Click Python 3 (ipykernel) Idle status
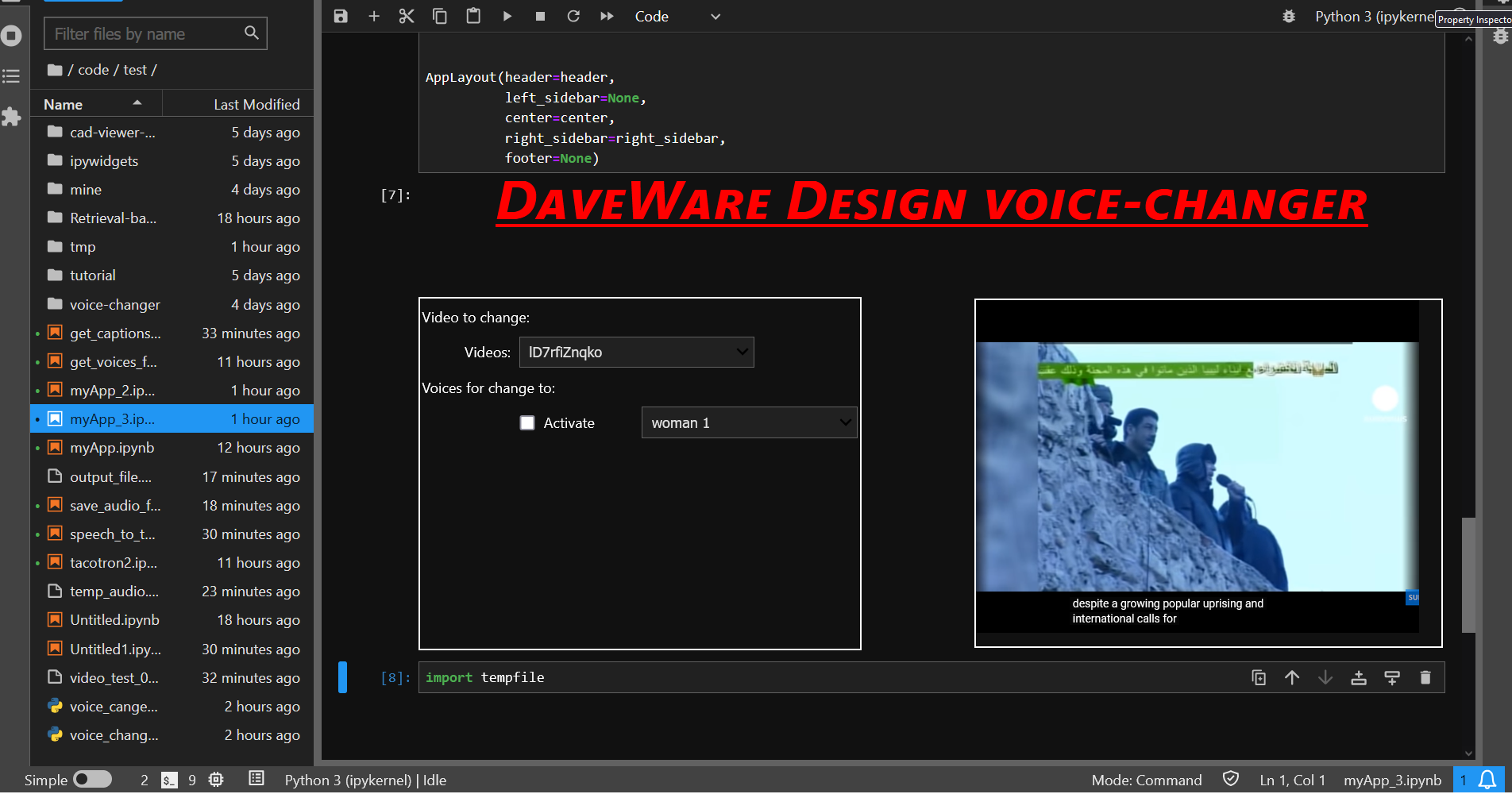The width and height of the screenshot is (1512, 794). pos(365,781)
